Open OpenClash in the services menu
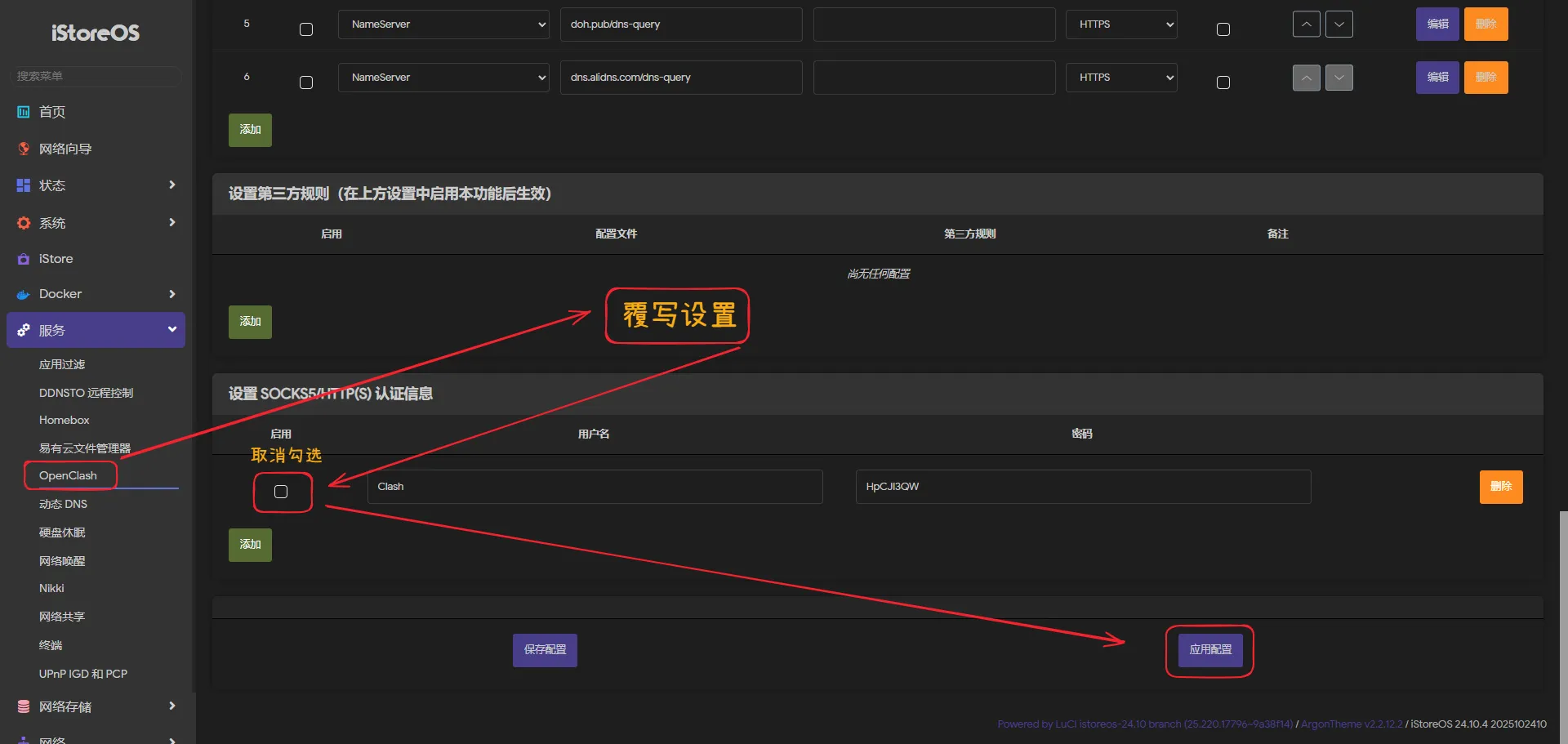 click(68, 475)
